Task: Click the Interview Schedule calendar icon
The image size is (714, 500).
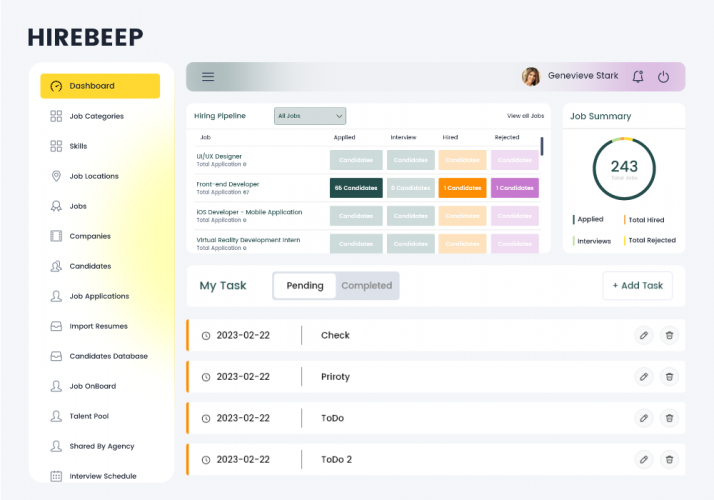Action: point(56,476)
